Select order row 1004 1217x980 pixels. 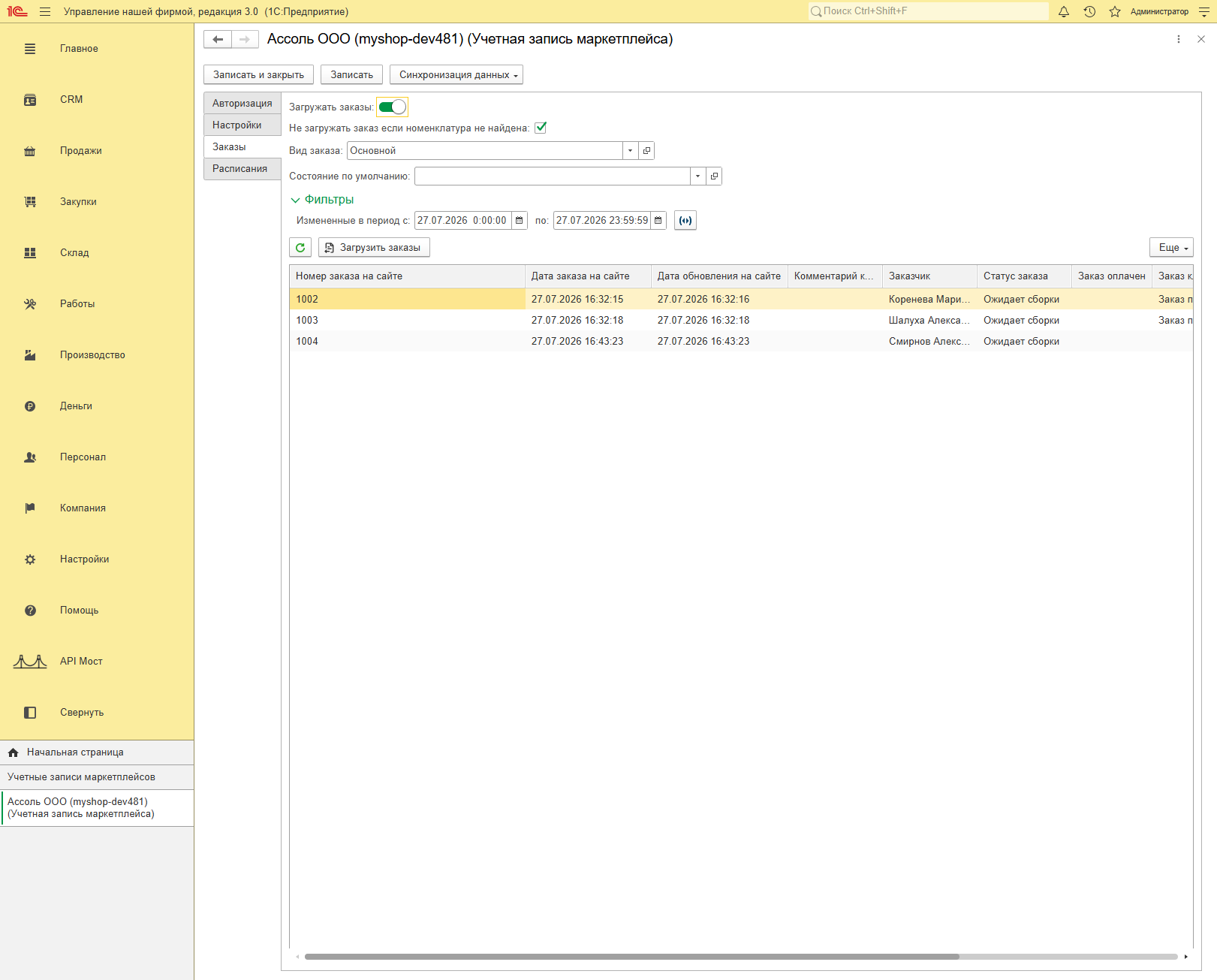tap(741, 341)
